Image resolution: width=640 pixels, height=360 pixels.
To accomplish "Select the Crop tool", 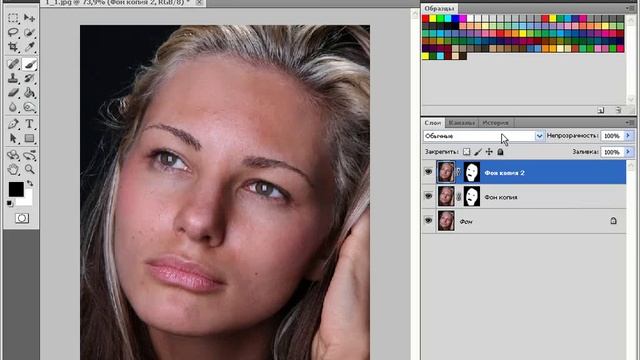I will [x=13, y=47].
